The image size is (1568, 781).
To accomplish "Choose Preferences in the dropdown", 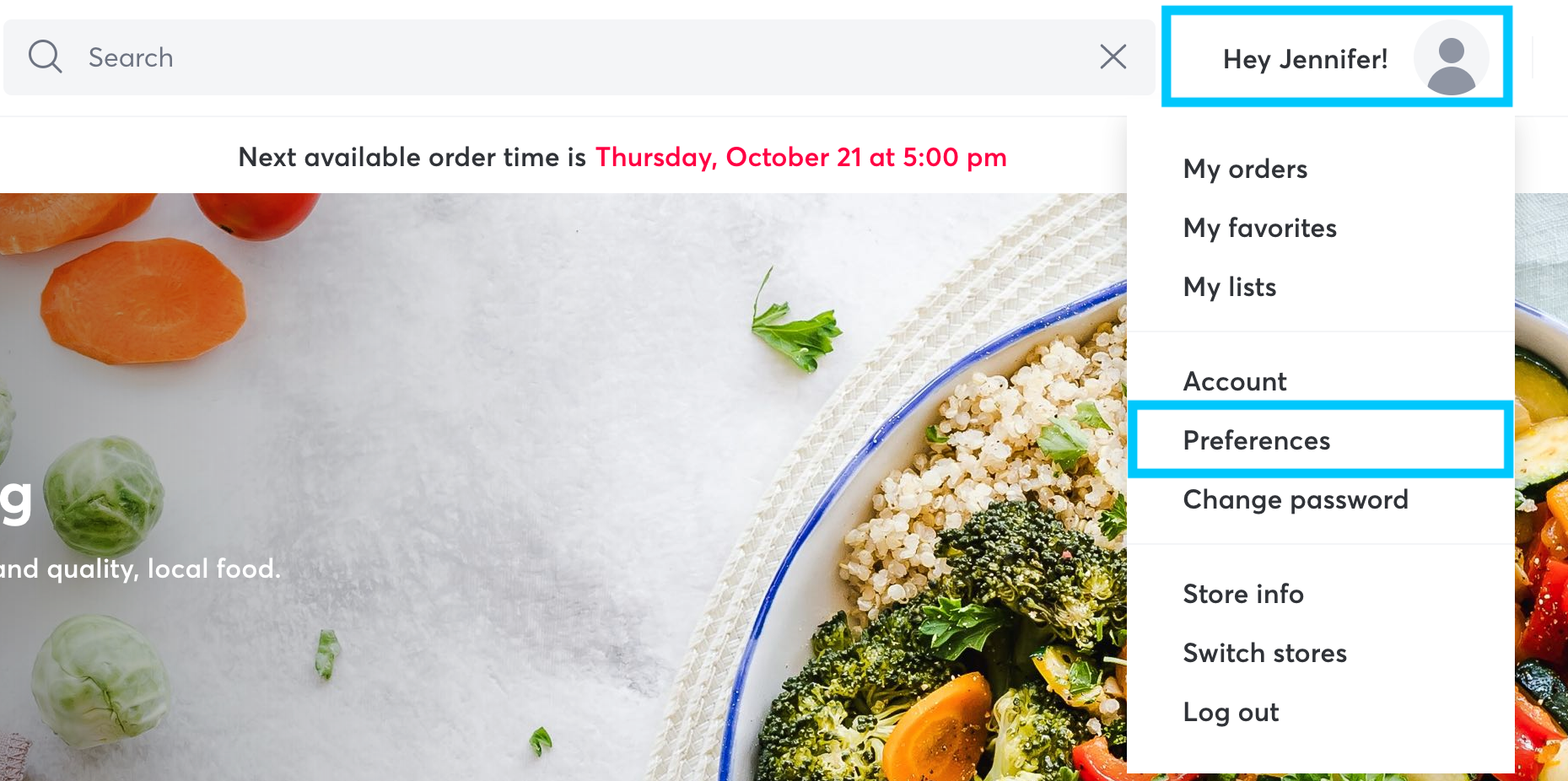I will 1320,440.
